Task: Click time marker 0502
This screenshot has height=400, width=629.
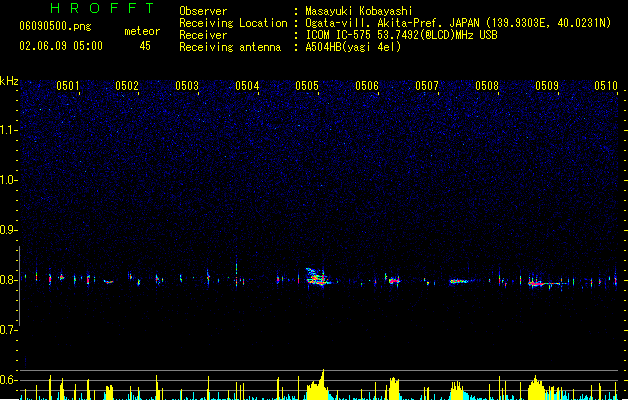Action: point(127,86)
